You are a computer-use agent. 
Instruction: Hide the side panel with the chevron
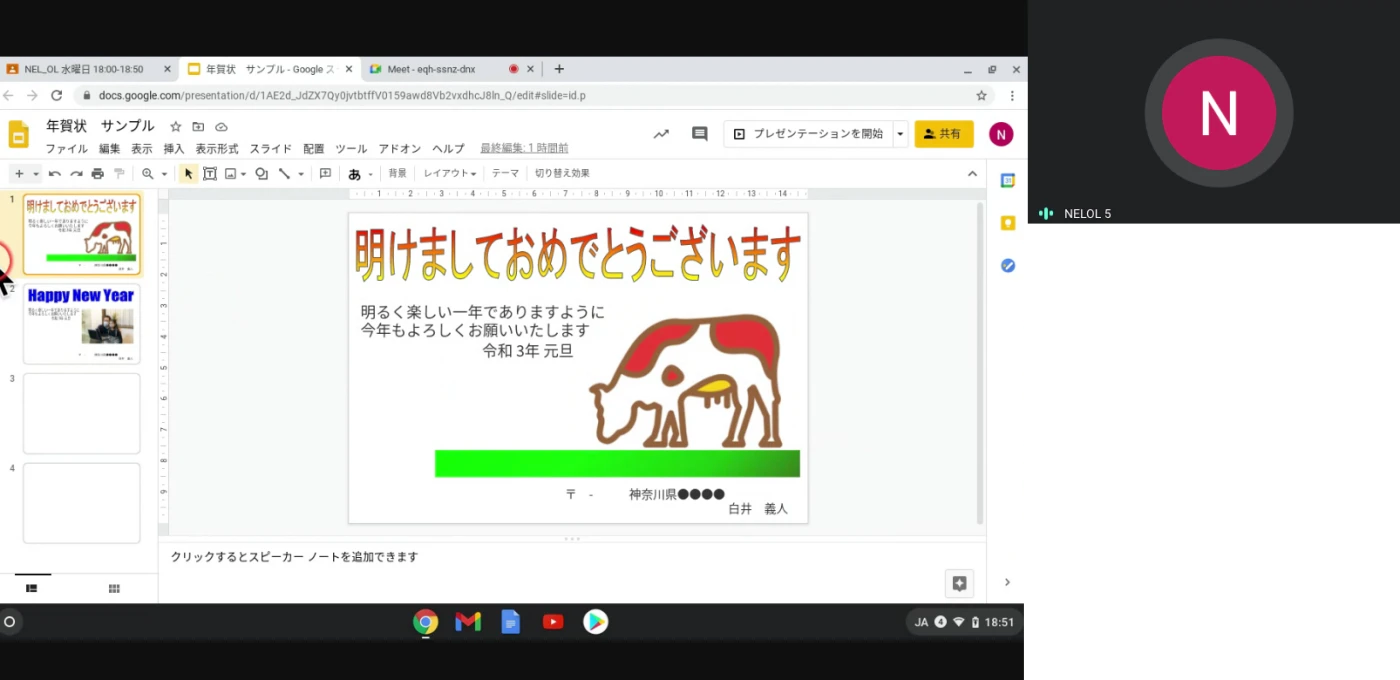[x=1007, y=582]
